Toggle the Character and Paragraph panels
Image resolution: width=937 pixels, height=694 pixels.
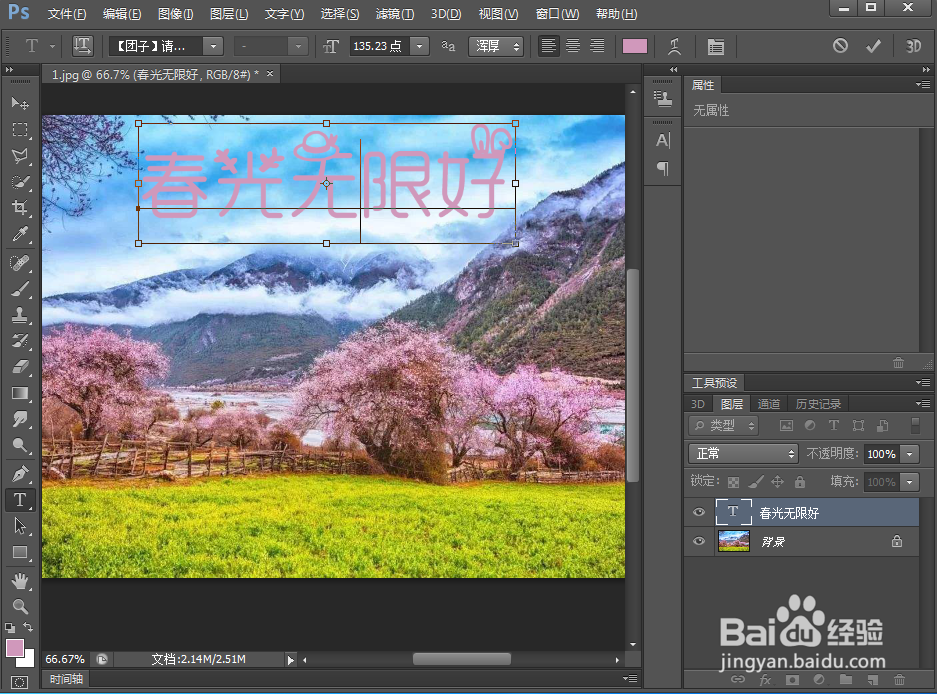(x=715, y=46)
